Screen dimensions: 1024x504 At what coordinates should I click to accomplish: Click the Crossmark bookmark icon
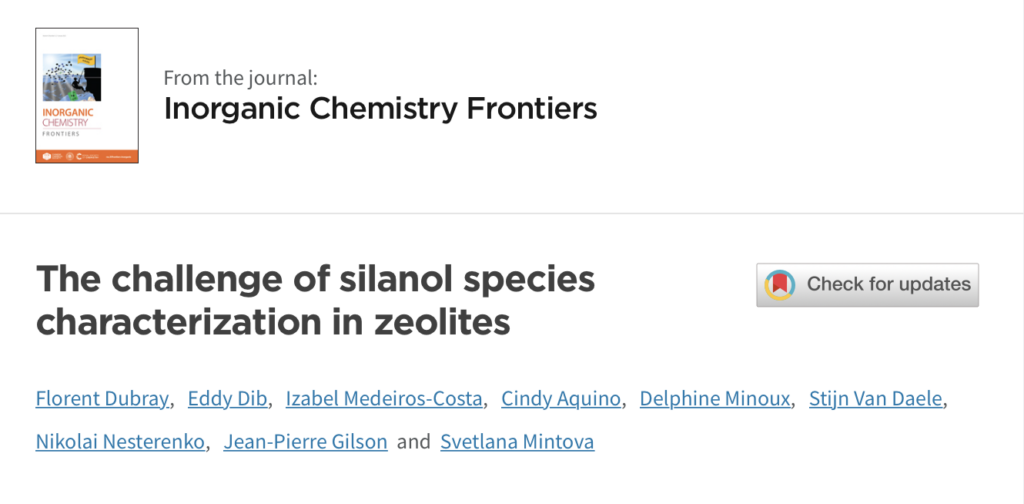pos(780,285)
